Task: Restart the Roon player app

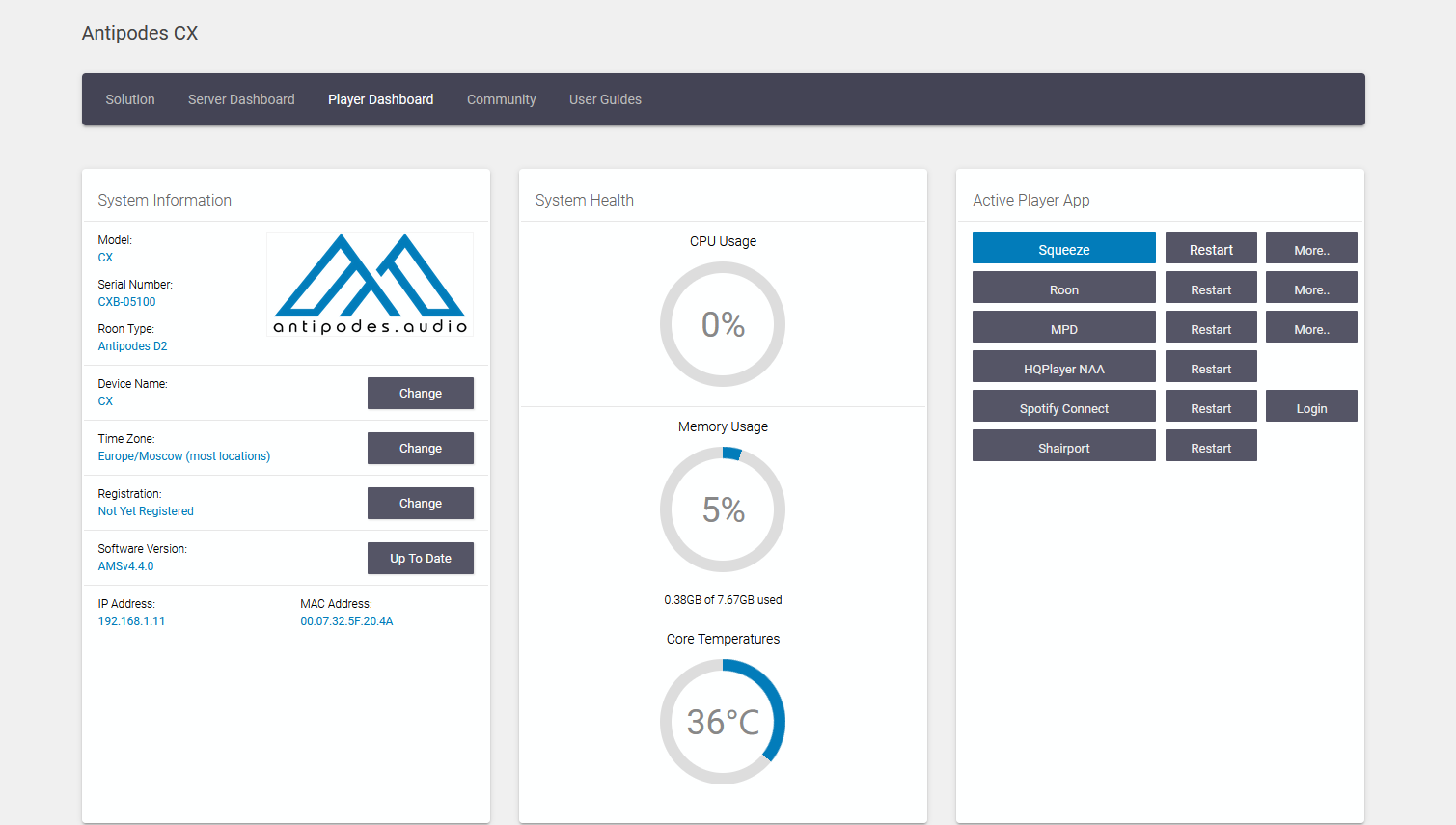Action: coord(1211,288)
